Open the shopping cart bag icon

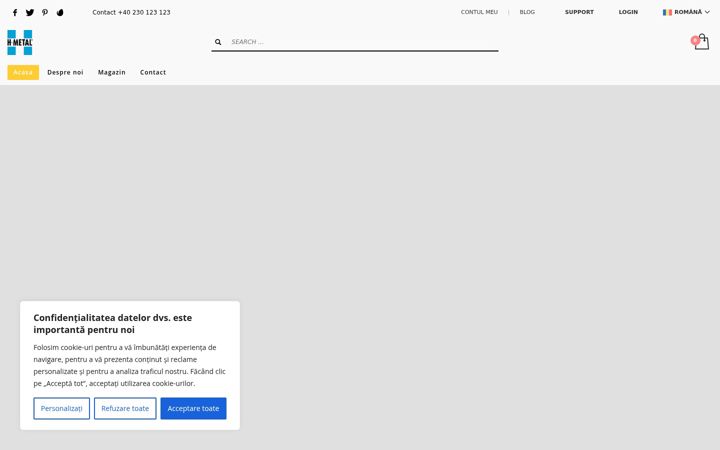(x=701, y=42)
